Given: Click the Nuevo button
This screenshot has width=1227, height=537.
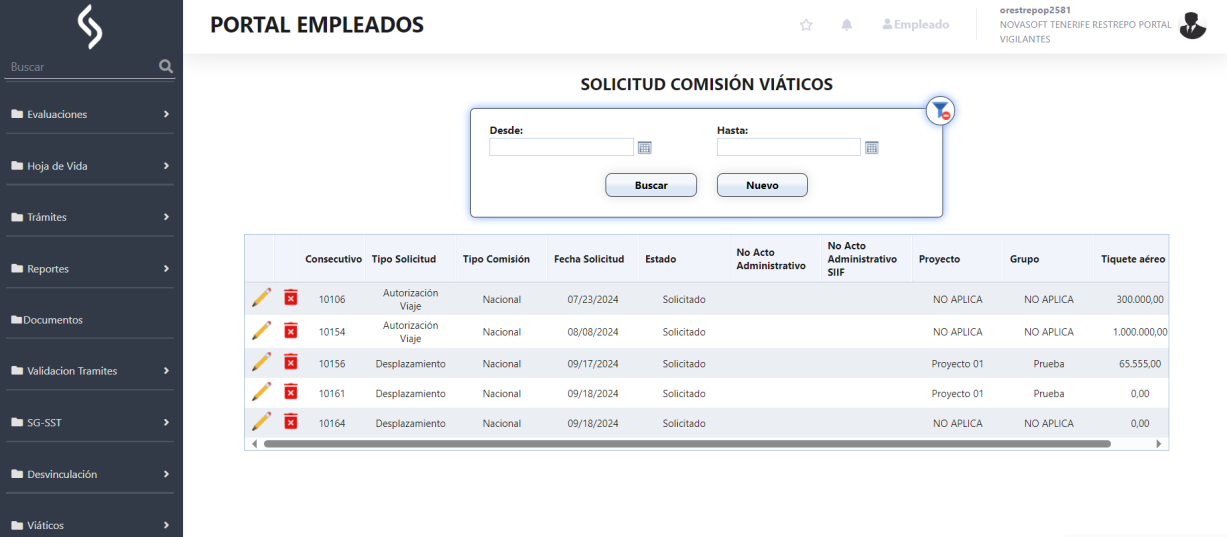Looking at the screenshot, I should (762, 185).
